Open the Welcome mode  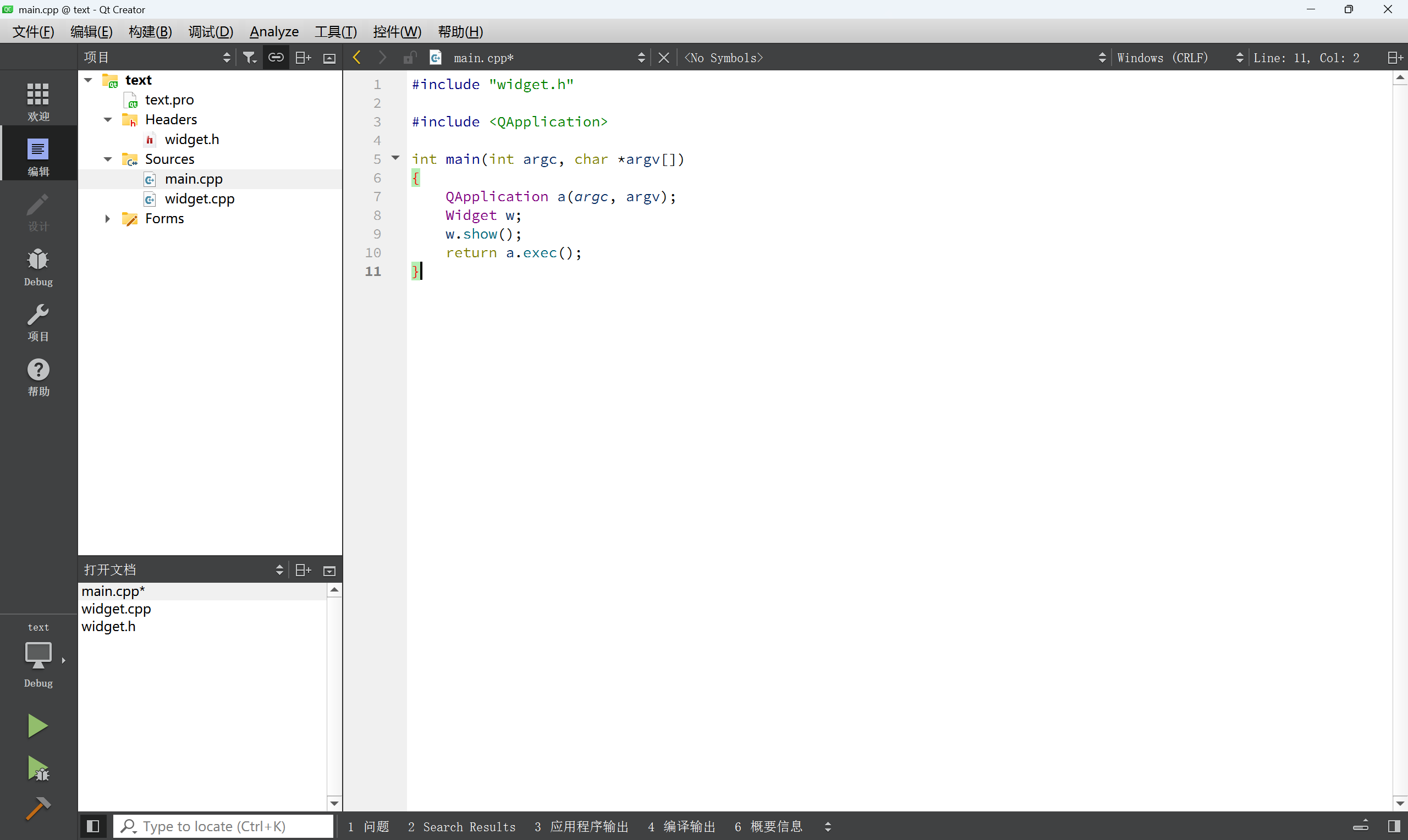pos(38,101)
